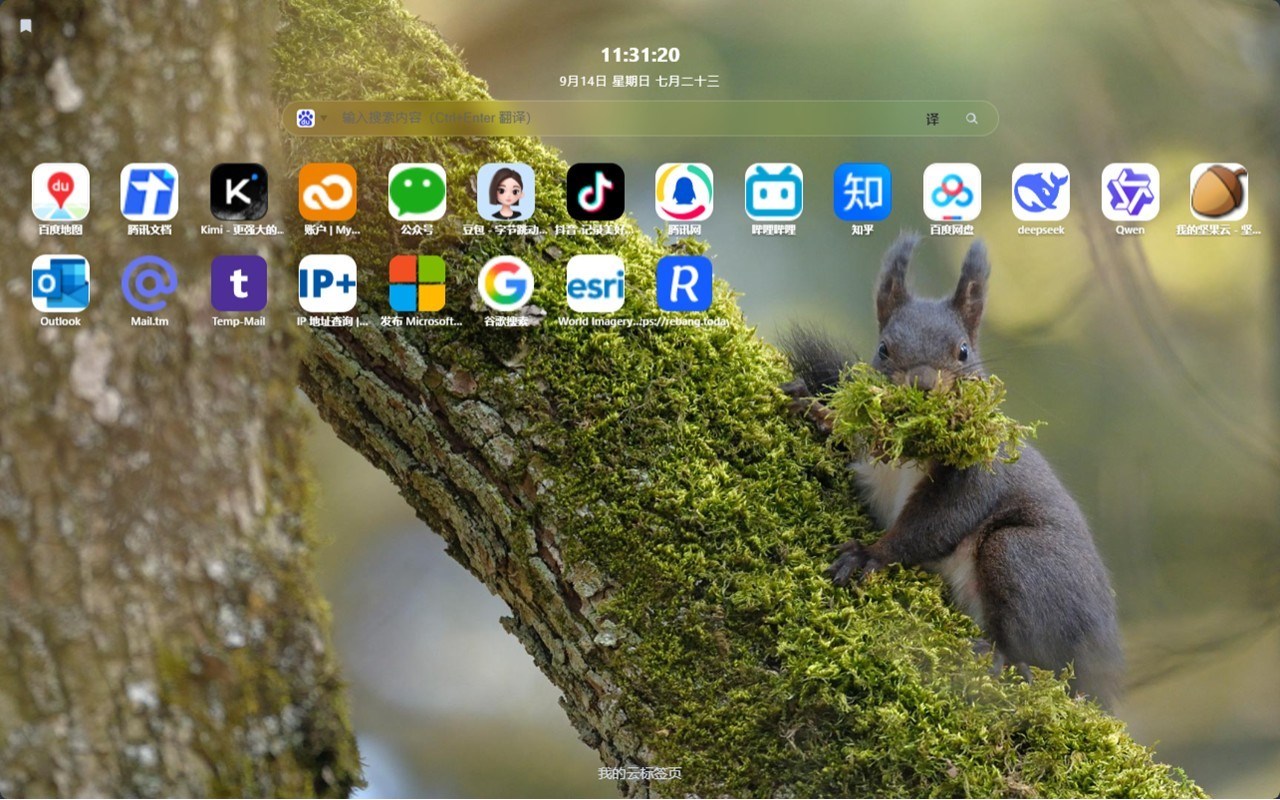Open the Temp-Mail shortcut

click(x=239, y=284)
